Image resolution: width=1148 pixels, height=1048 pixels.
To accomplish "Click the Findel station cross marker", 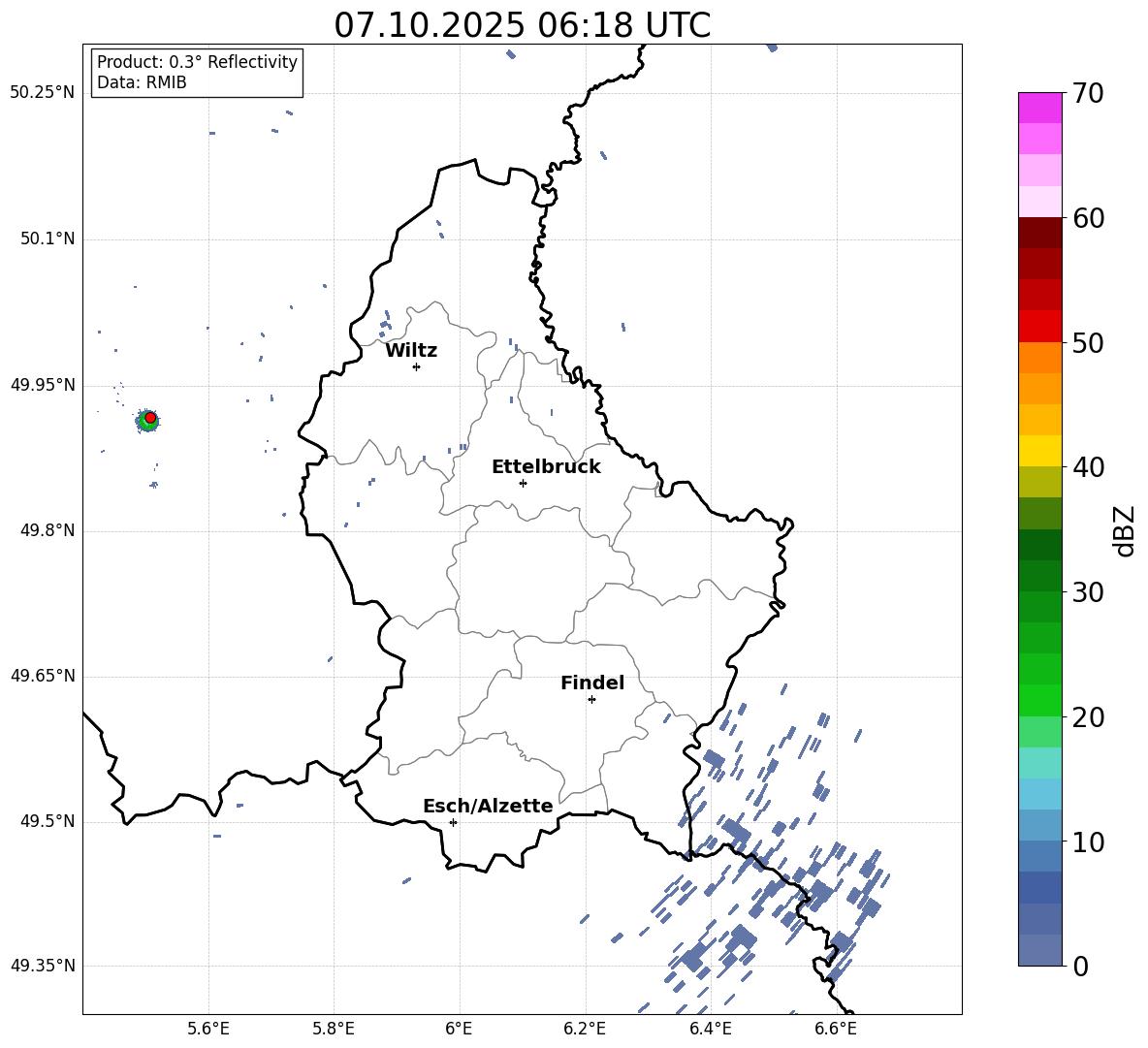I will click(x=591, y=700).
